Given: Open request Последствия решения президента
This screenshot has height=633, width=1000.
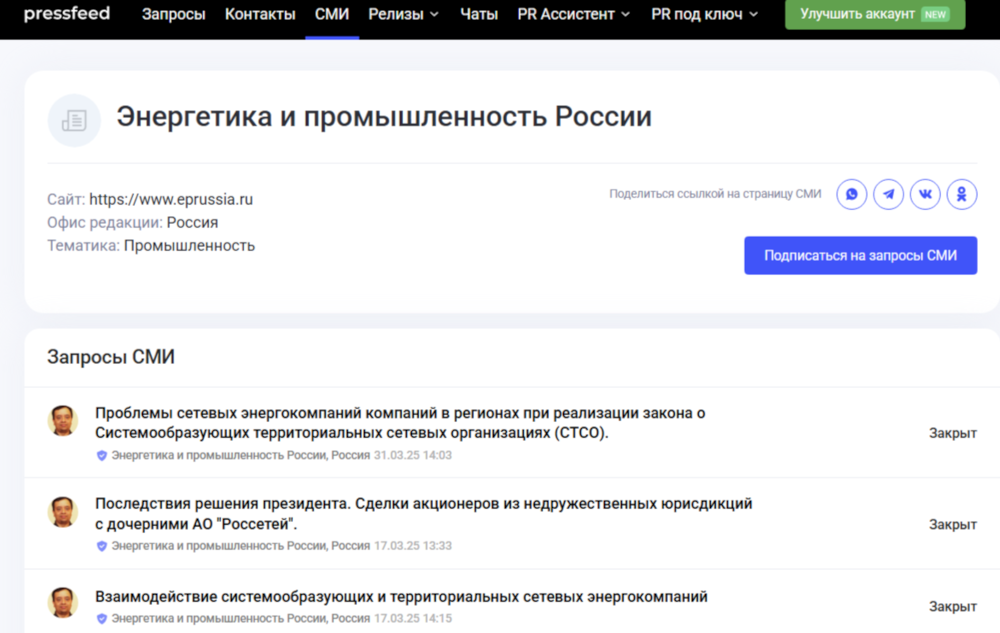Looking at the screenshot, I should 423,514.
